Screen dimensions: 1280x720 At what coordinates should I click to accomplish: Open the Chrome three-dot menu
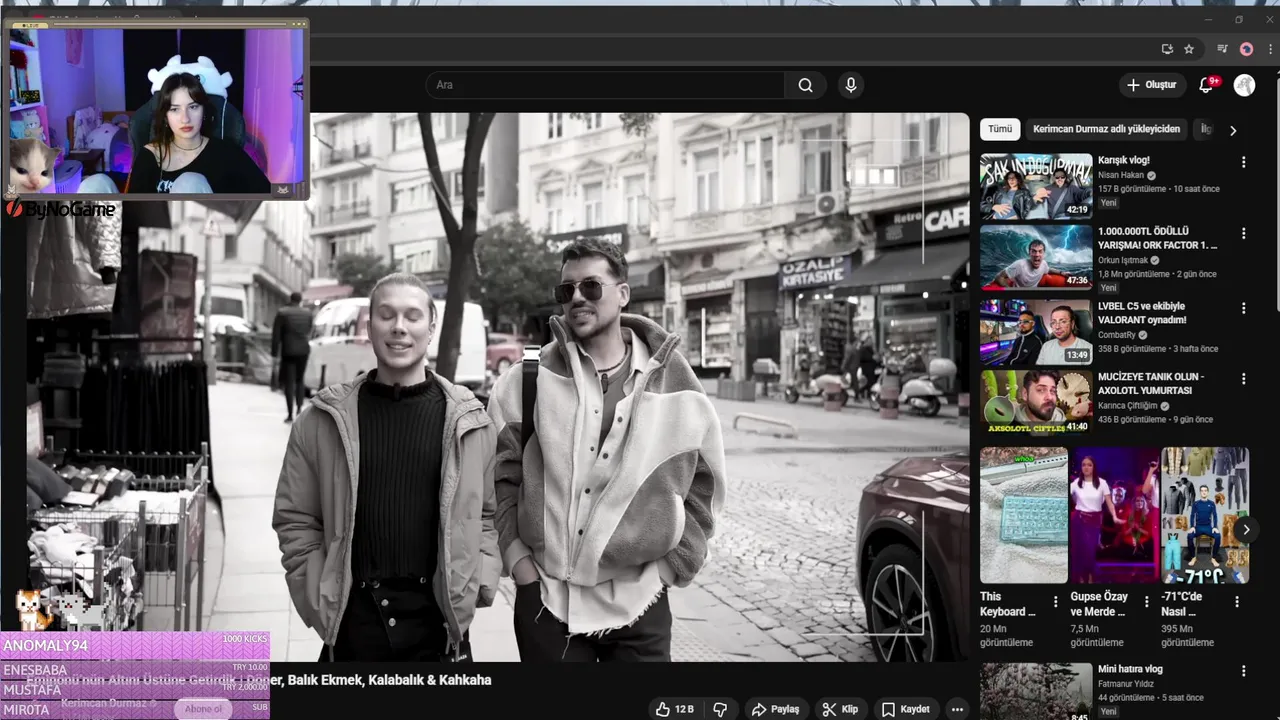[x=1268, y=49]
